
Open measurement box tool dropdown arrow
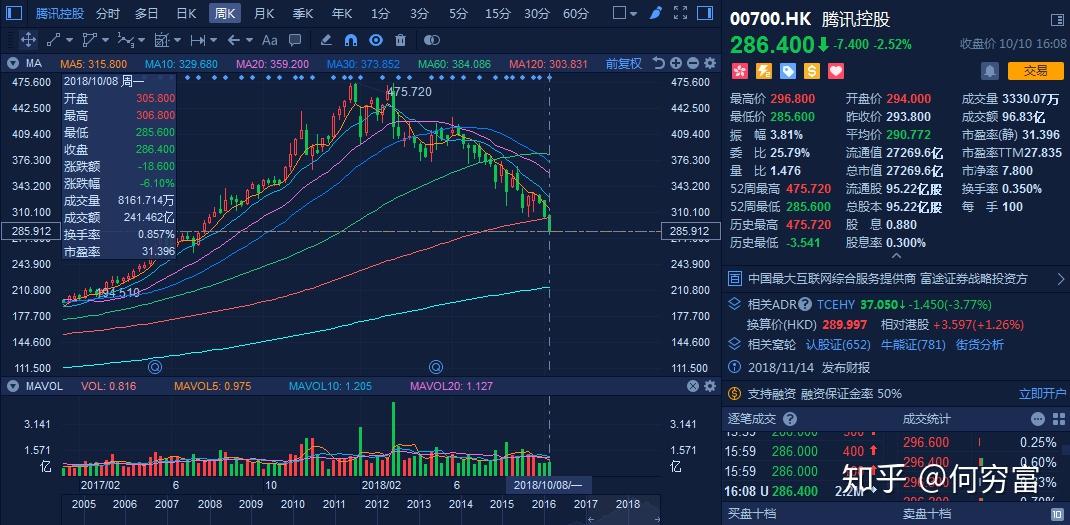click(177, 41)
